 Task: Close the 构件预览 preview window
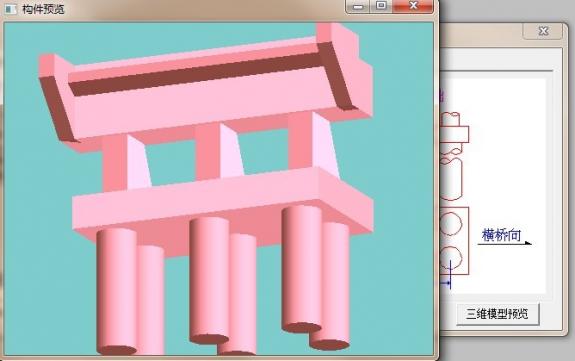(x=413, y=6)
